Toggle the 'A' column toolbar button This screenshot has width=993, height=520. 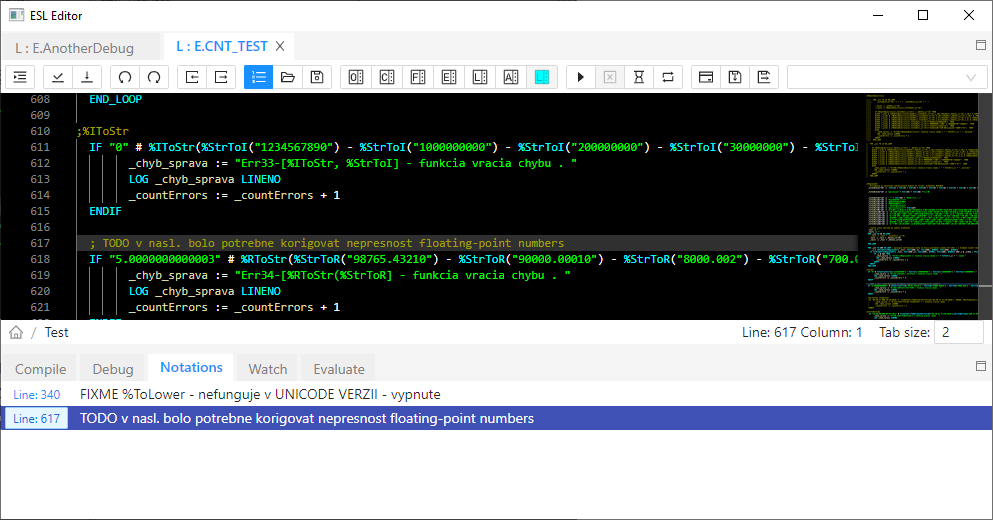(511, 77)
